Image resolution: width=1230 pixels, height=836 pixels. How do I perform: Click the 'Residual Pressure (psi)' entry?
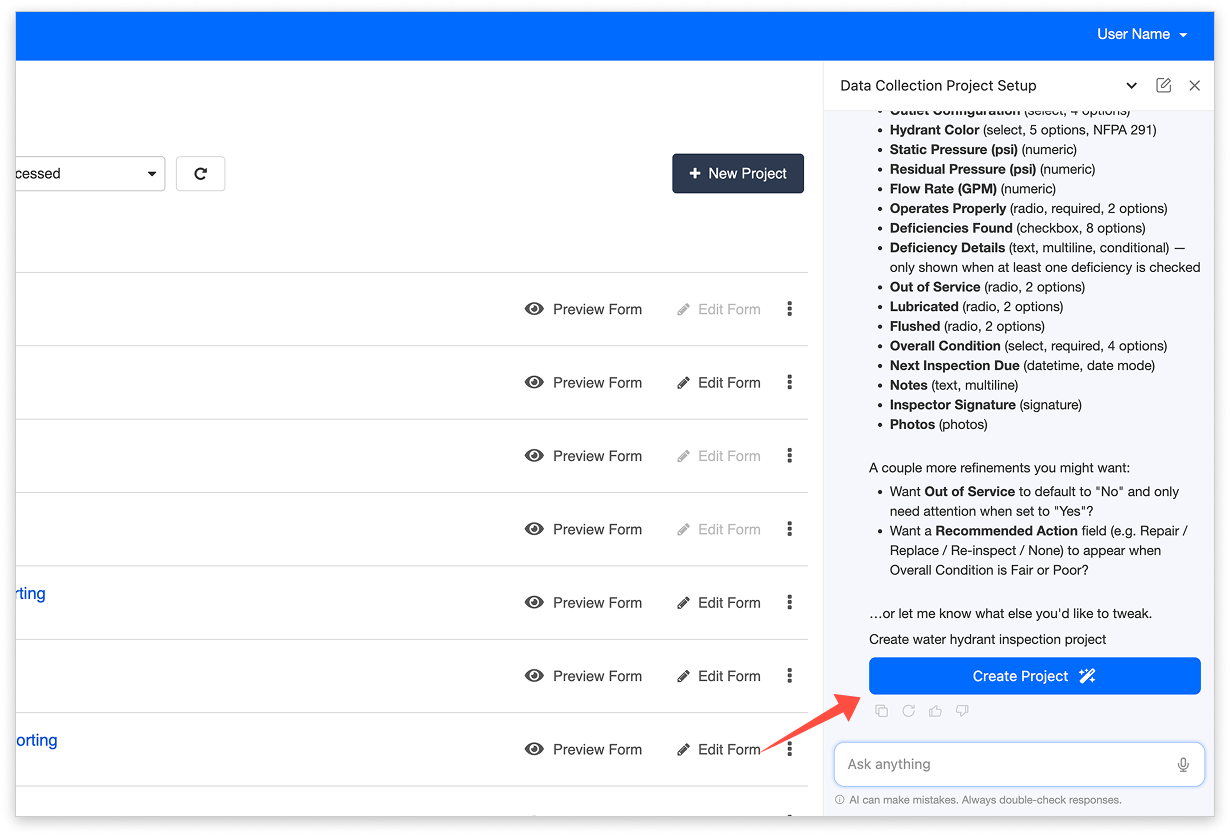tap(992, 169)
